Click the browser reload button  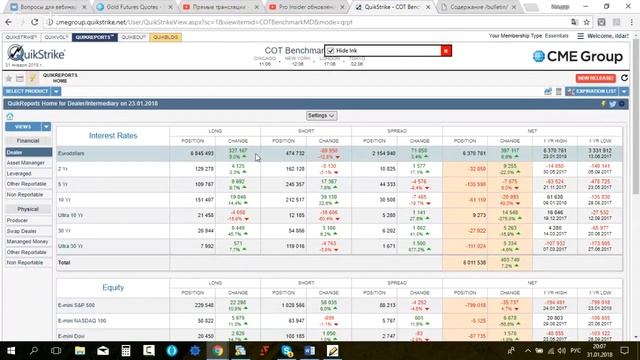coord(35,22)
